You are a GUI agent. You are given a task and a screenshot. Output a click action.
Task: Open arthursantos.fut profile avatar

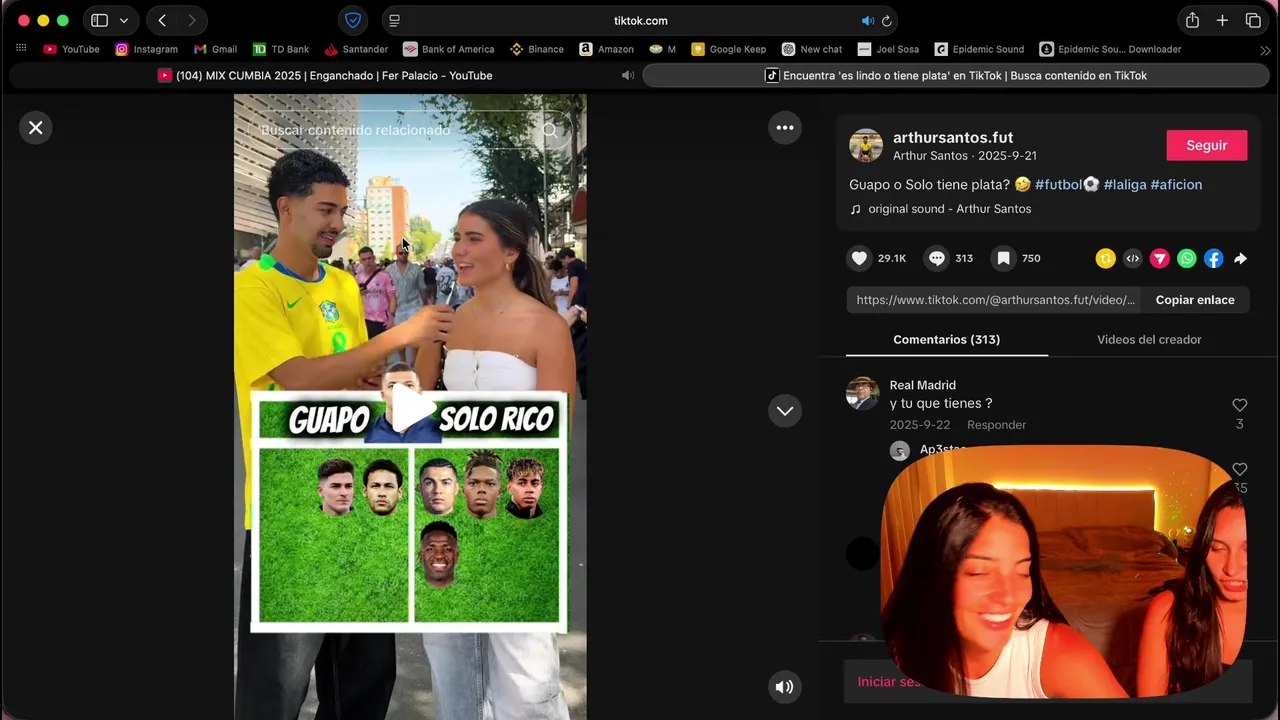(x=866, y=145)
